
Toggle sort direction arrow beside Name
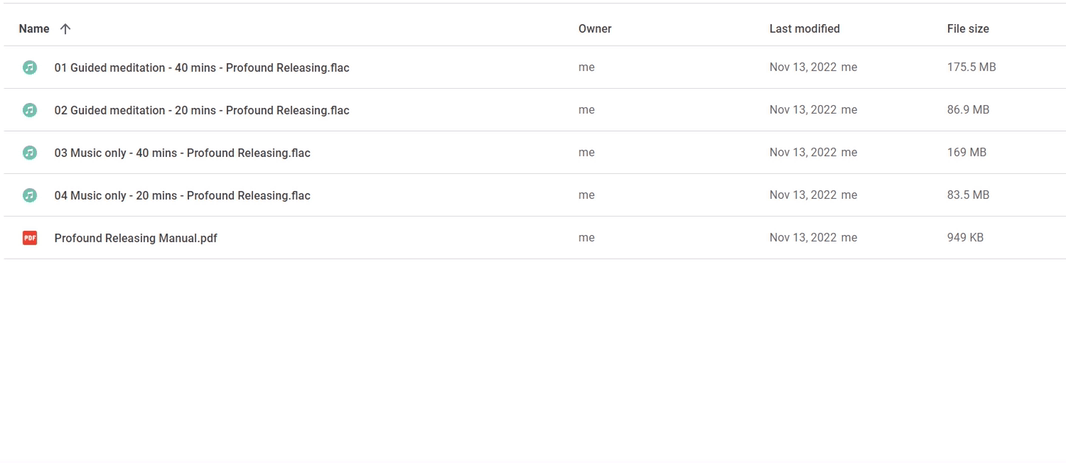point(65,29)
